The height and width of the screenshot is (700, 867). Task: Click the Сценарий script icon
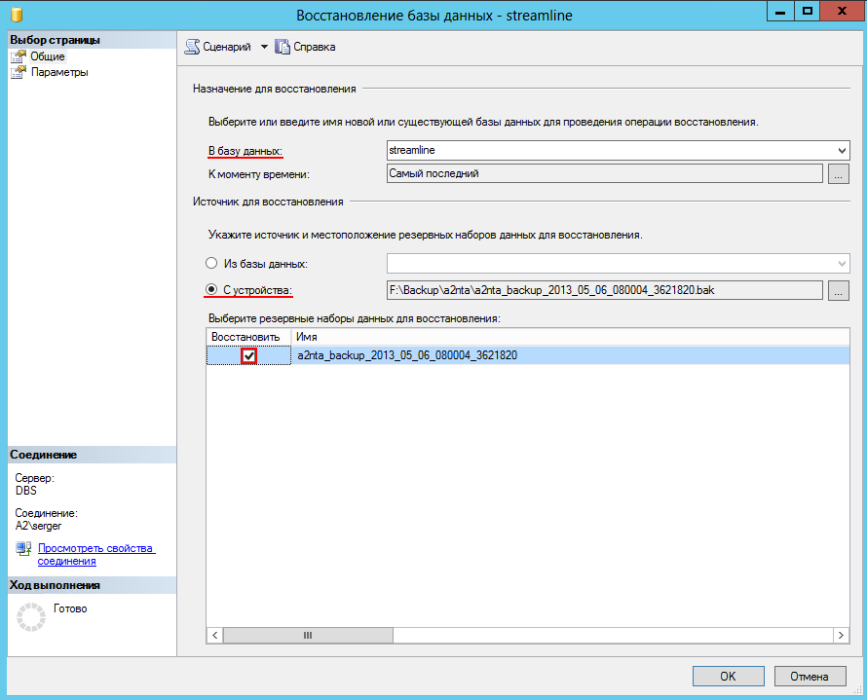(192, 47)
